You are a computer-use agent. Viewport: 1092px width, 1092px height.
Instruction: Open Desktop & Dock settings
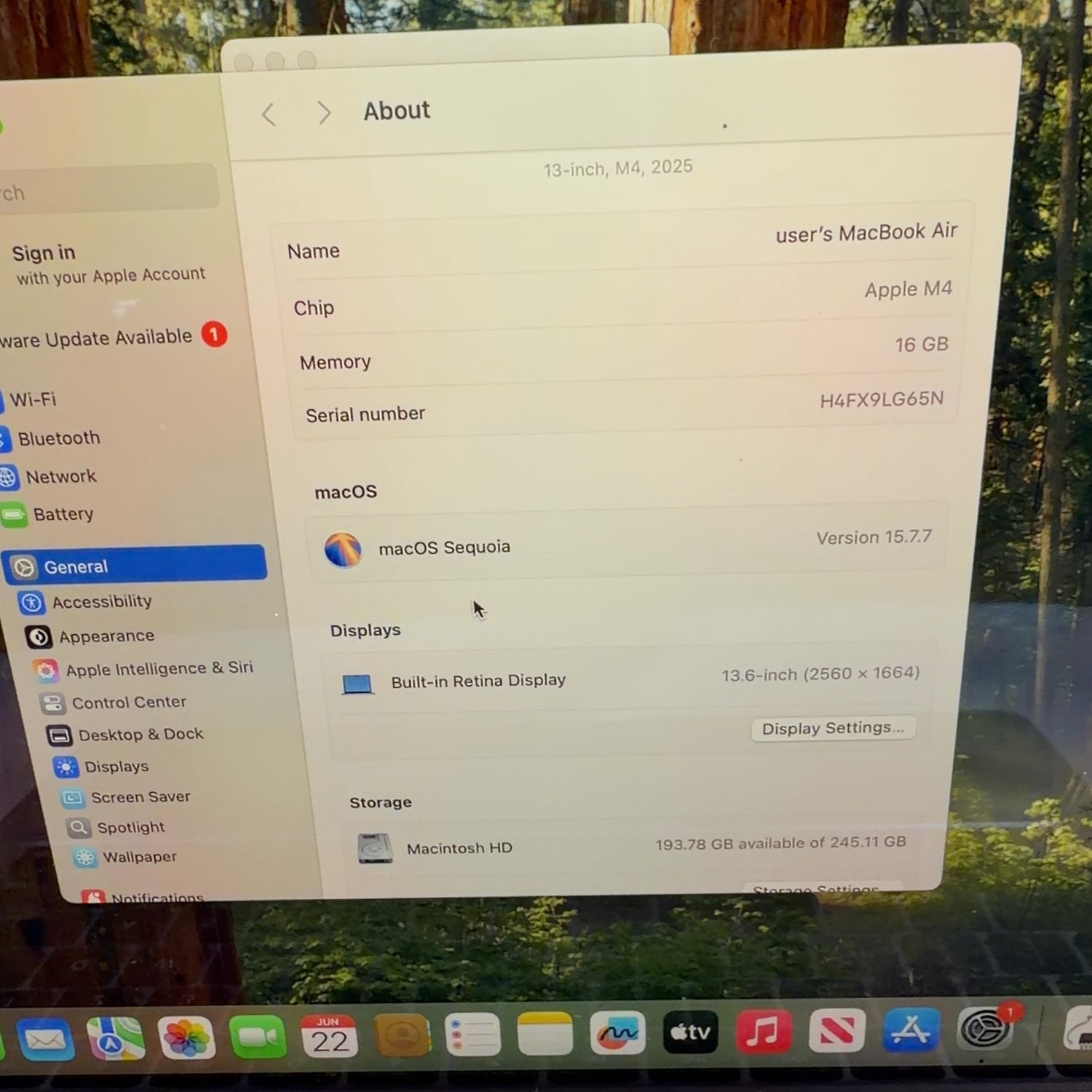pyautogui.click(x=140, y=735)
